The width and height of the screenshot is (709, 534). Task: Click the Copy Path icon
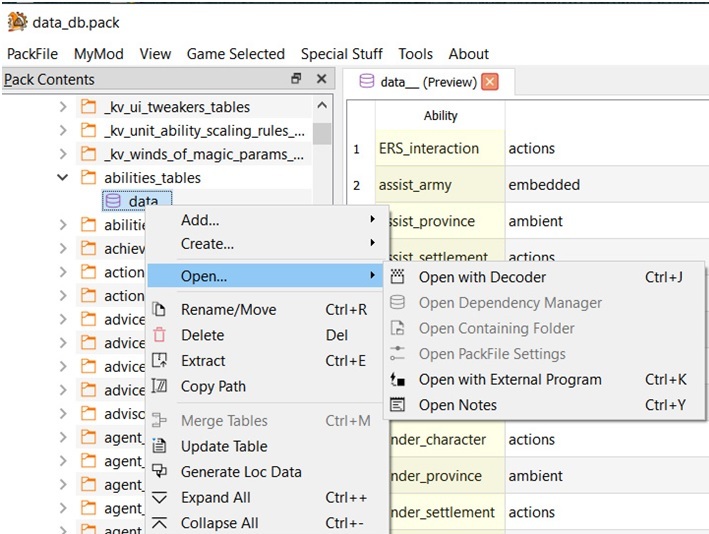click(x=159, y=386)
